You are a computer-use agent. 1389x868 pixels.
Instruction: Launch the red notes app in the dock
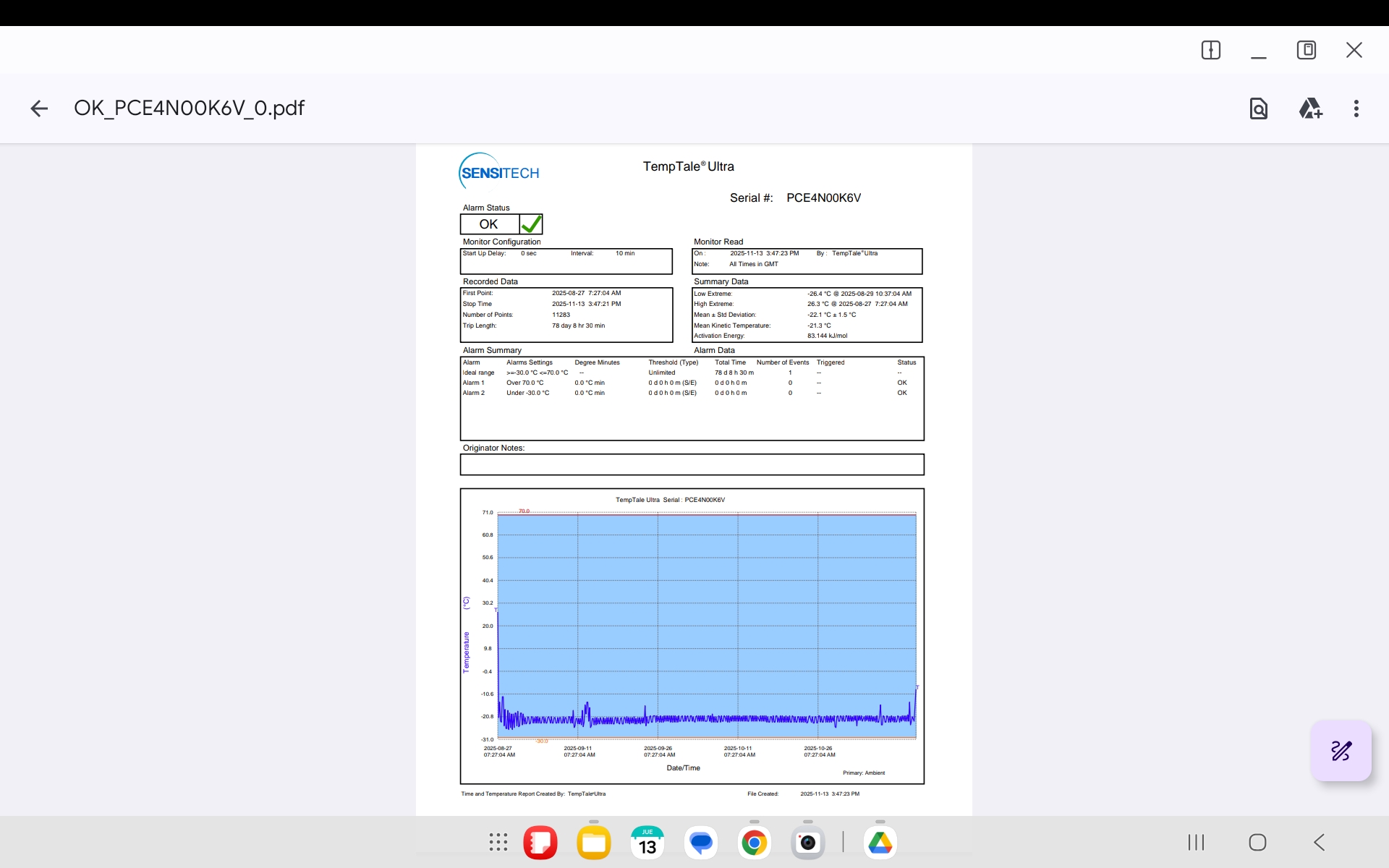pos(540,843)
